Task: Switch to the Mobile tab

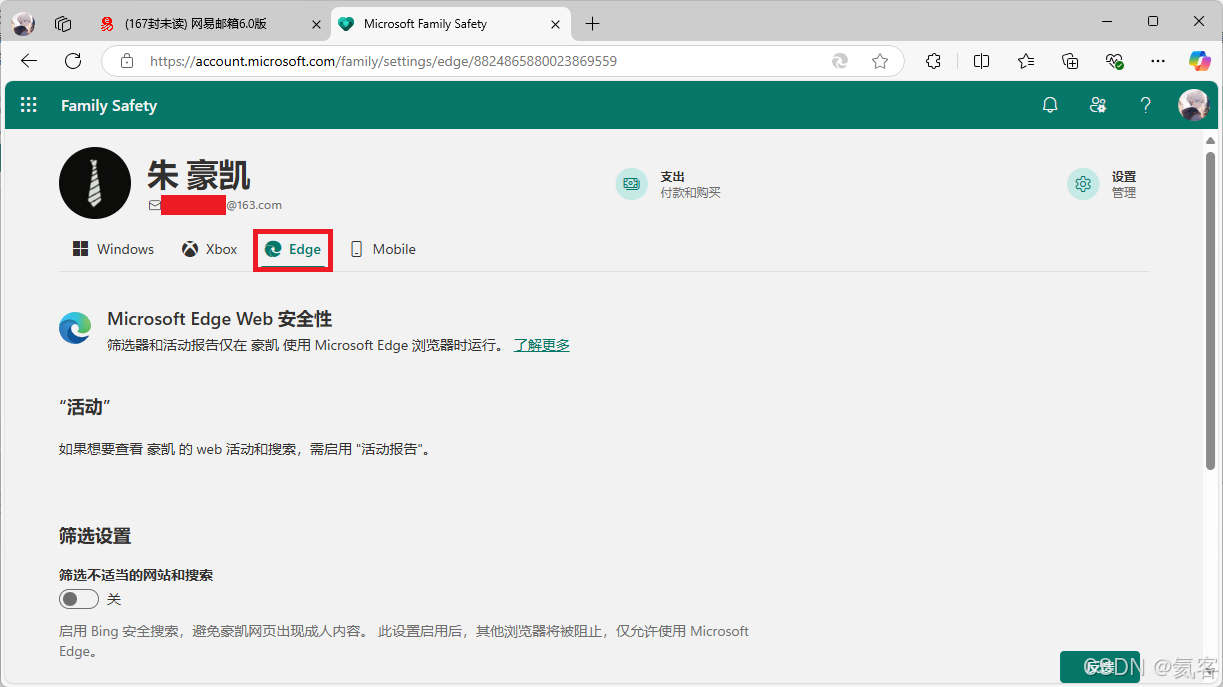Action: point(383,249)
